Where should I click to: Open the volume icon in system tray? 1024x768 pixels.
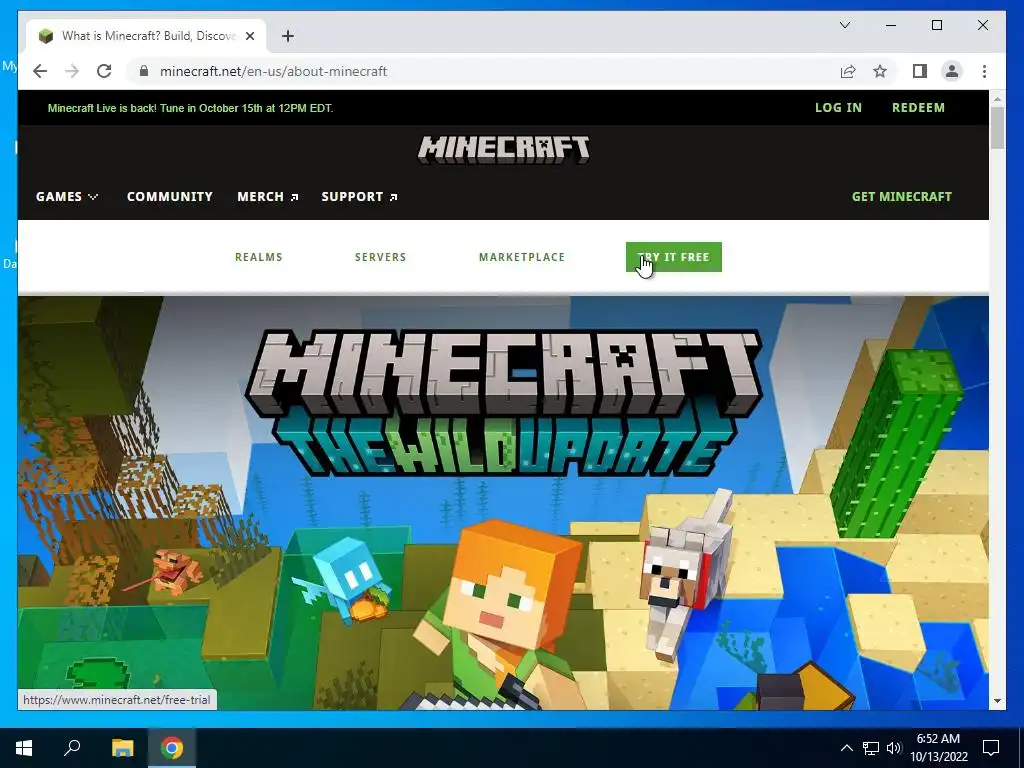tap(894, 748)
